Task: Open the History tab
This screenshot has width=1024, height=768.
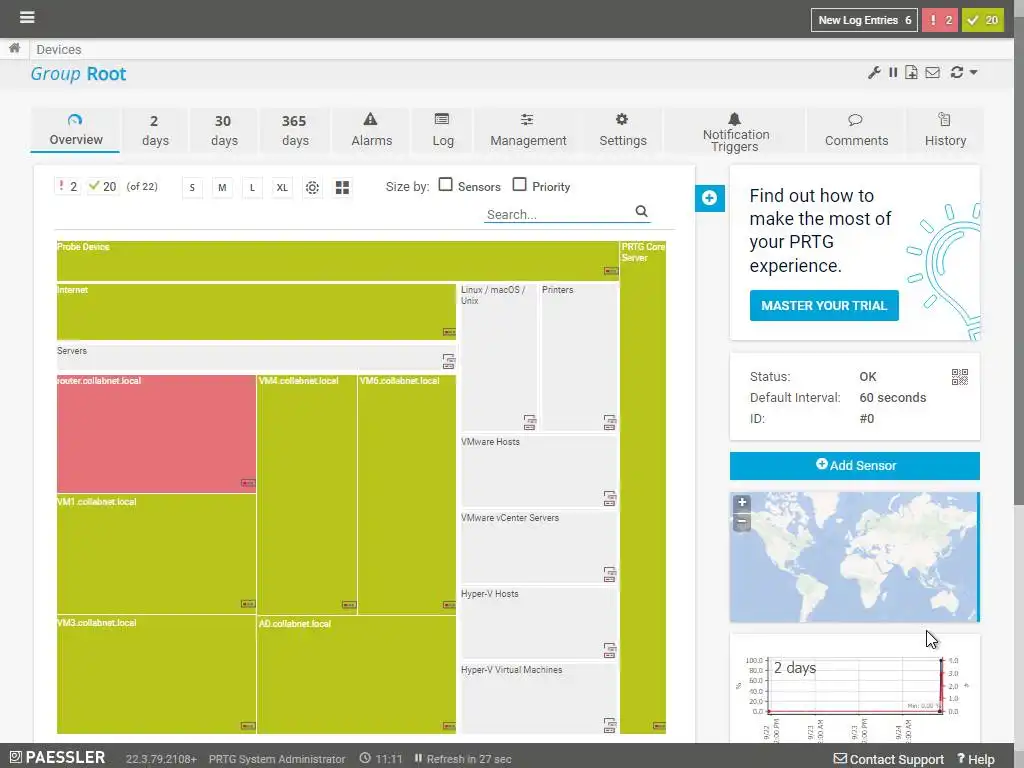Action: (x=945, y=130)
